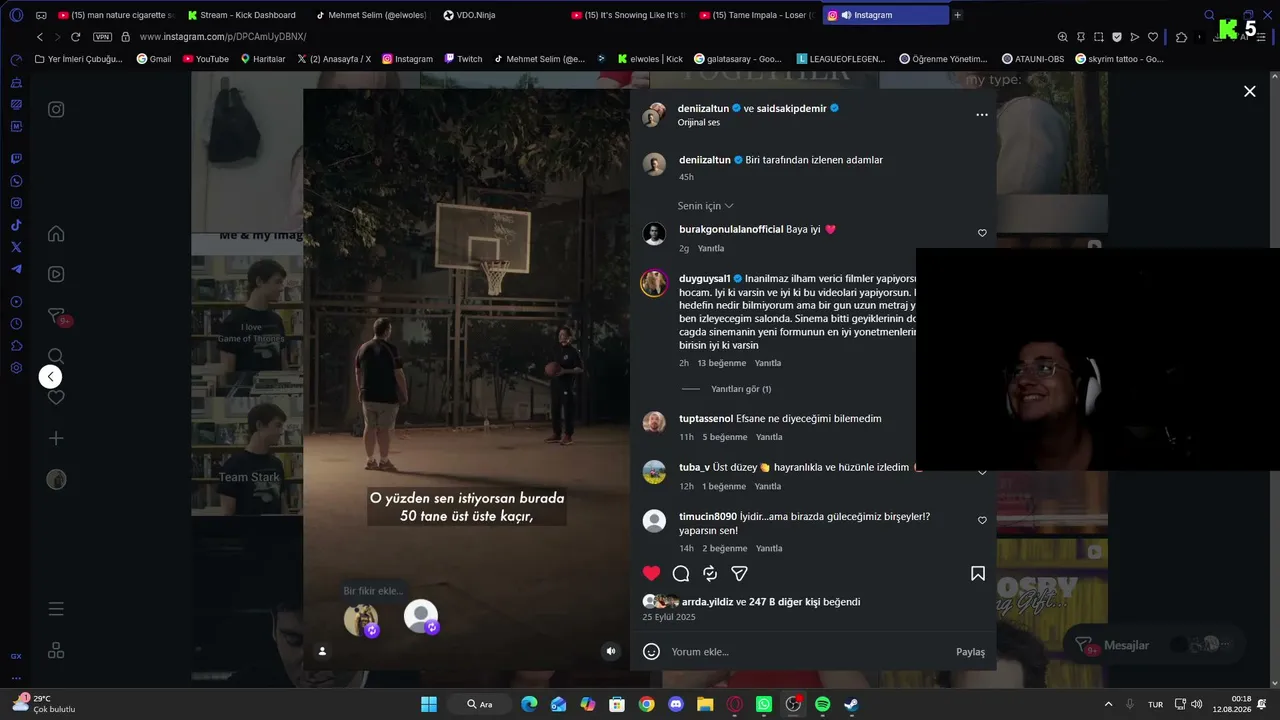The width and height of the screenshot is (1280, 720).
Task: Like the post with the red heart icon
Action: (652, 573)
